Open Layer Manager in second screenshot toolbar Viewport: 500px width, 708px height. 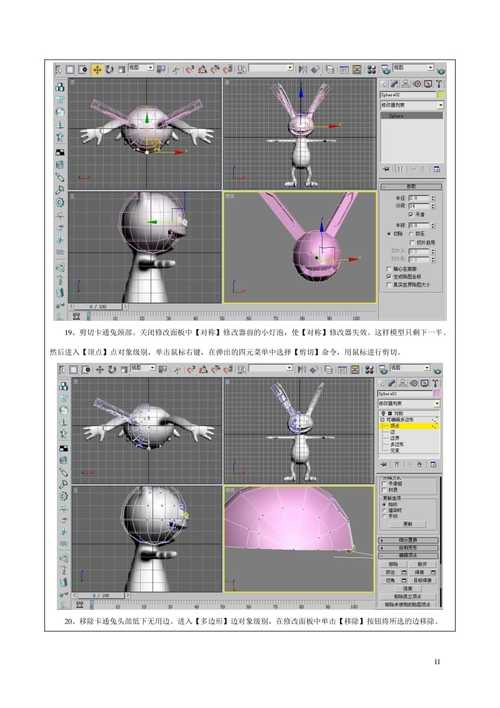[x=328, y=370]
